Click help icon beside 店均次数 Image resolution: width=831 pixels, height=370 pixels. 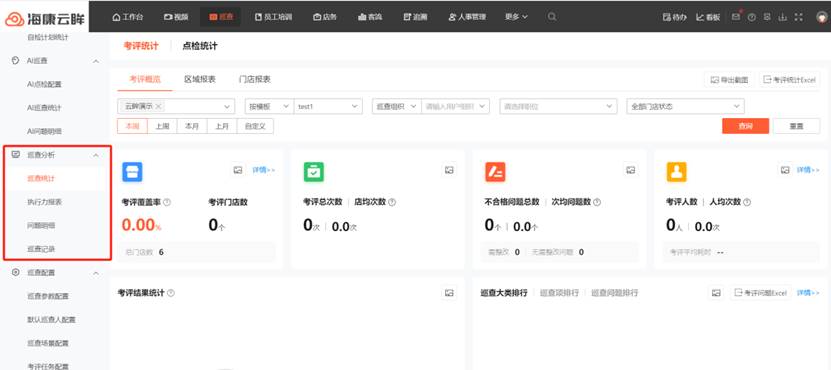(392, 202)
